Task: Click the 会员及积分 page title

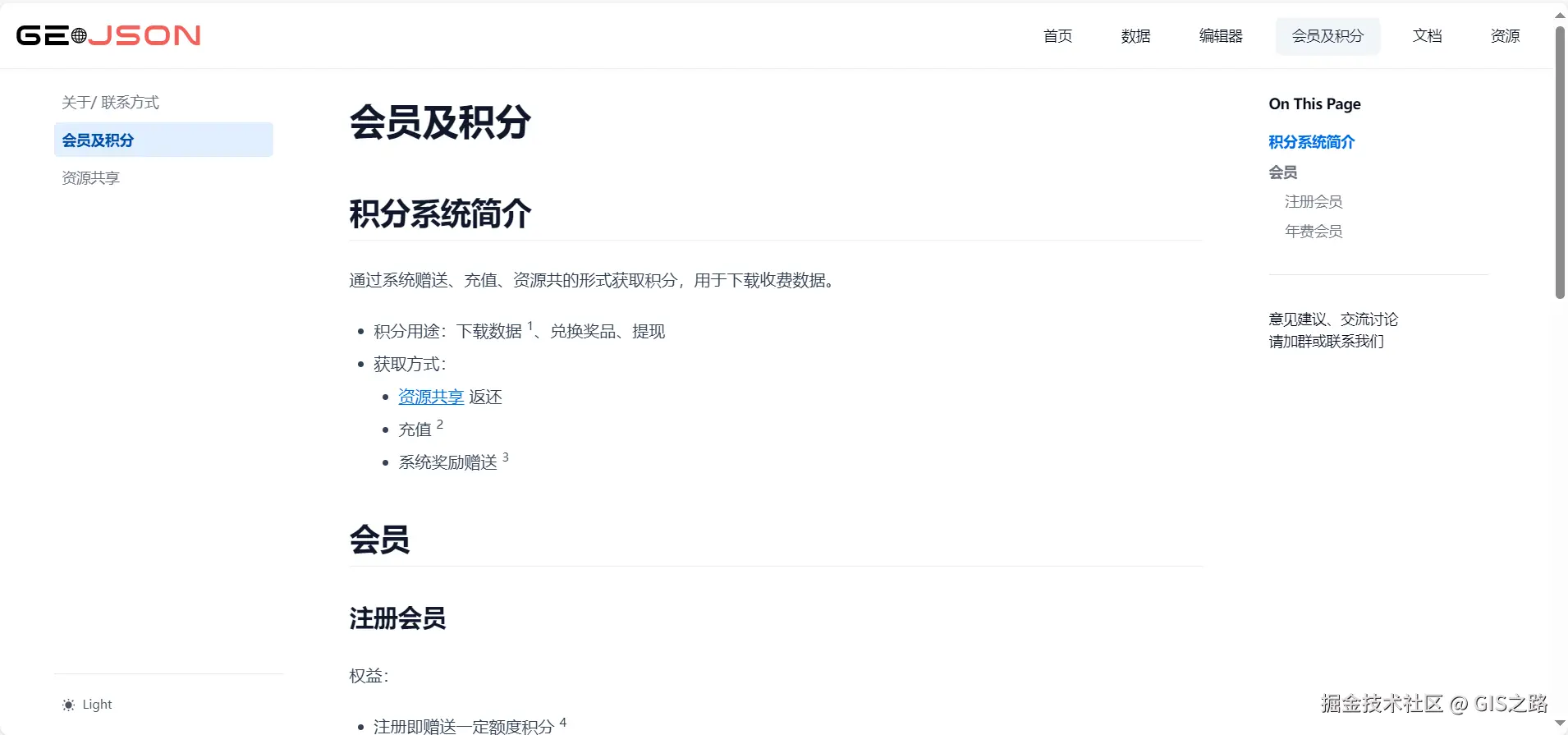Action: point(440,123)
